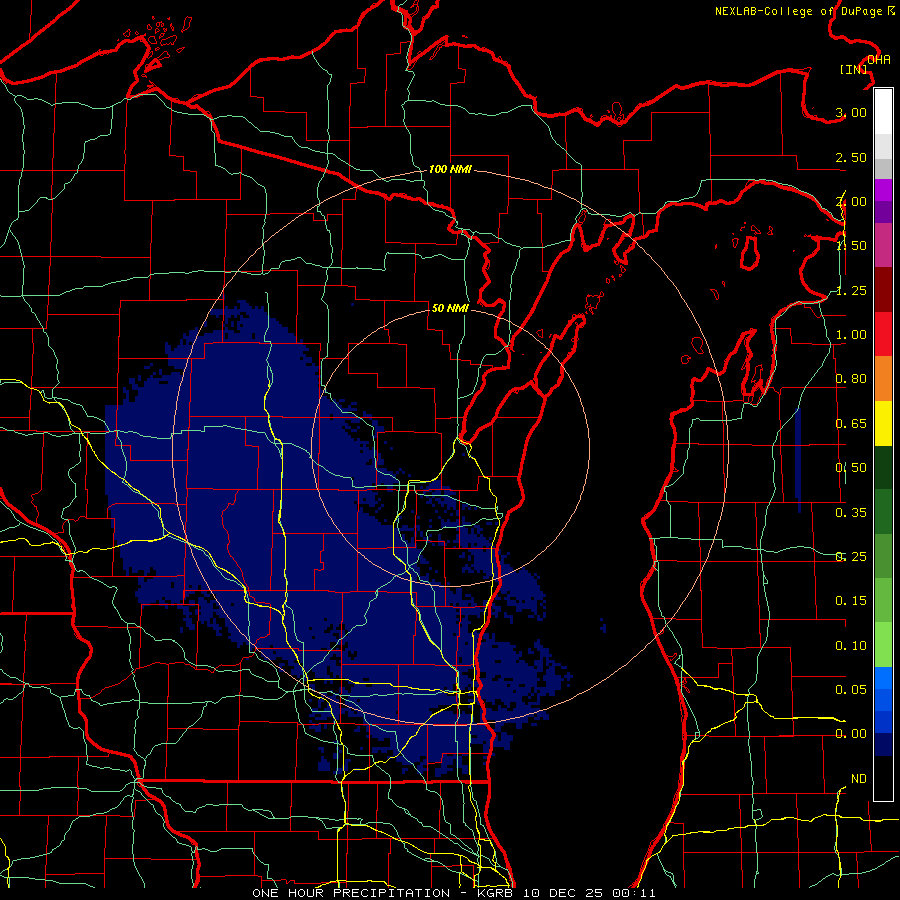The width and height of the screenshot is (900, 900).
Task: Click the 2.50 legend value
Action: pos(851,157)
